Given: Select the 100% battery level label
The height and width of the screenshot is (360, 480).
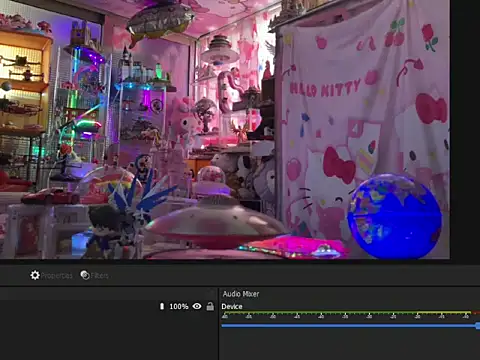Looking at the screenshot, I should pos(179,306).
